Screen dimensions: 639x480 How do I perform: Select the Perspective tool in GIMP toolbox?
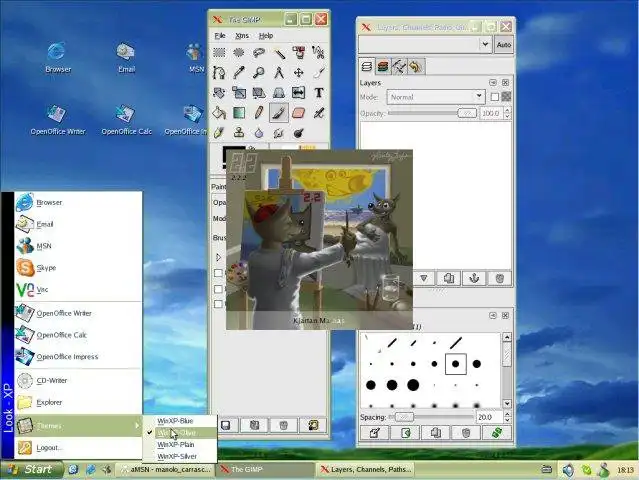point(279,92)
